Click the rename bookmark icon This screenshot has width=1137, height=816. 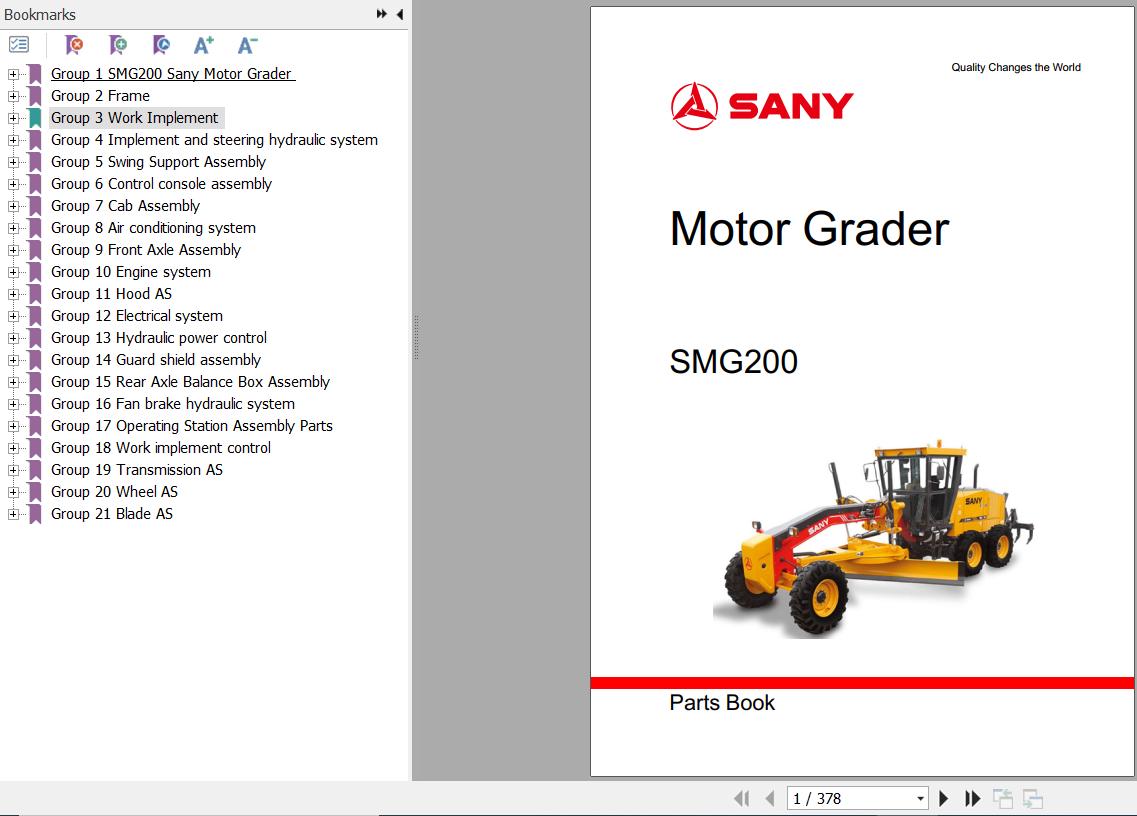161,45
